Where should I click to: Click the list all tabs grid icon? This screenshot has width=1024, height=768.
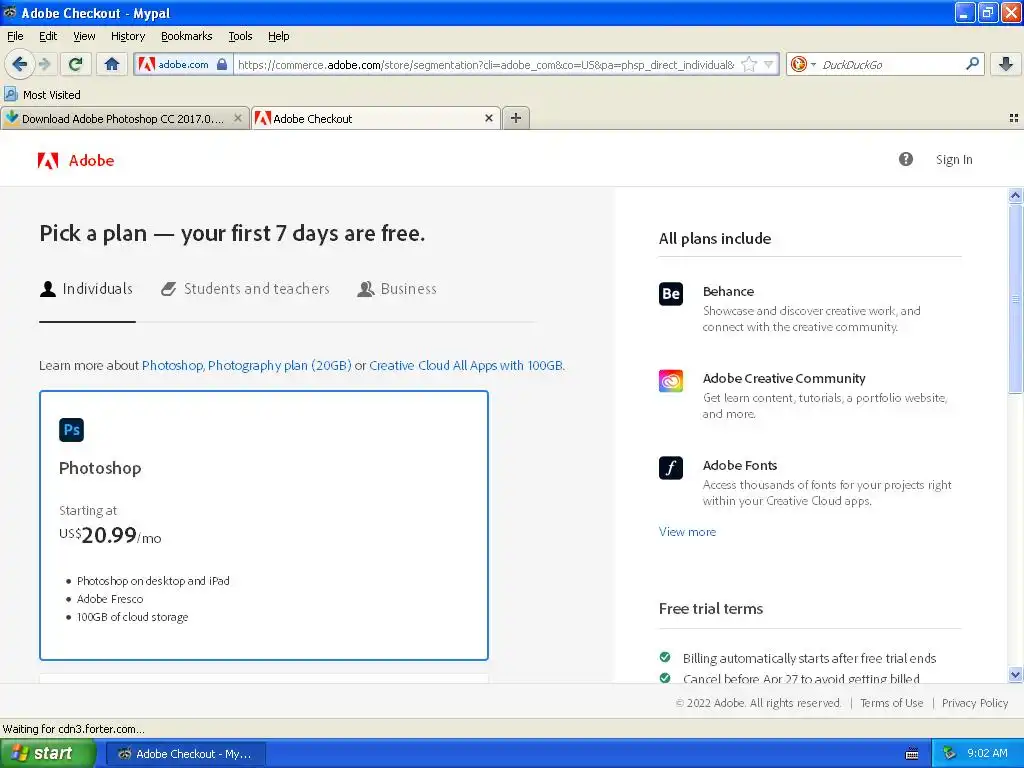1014,118
